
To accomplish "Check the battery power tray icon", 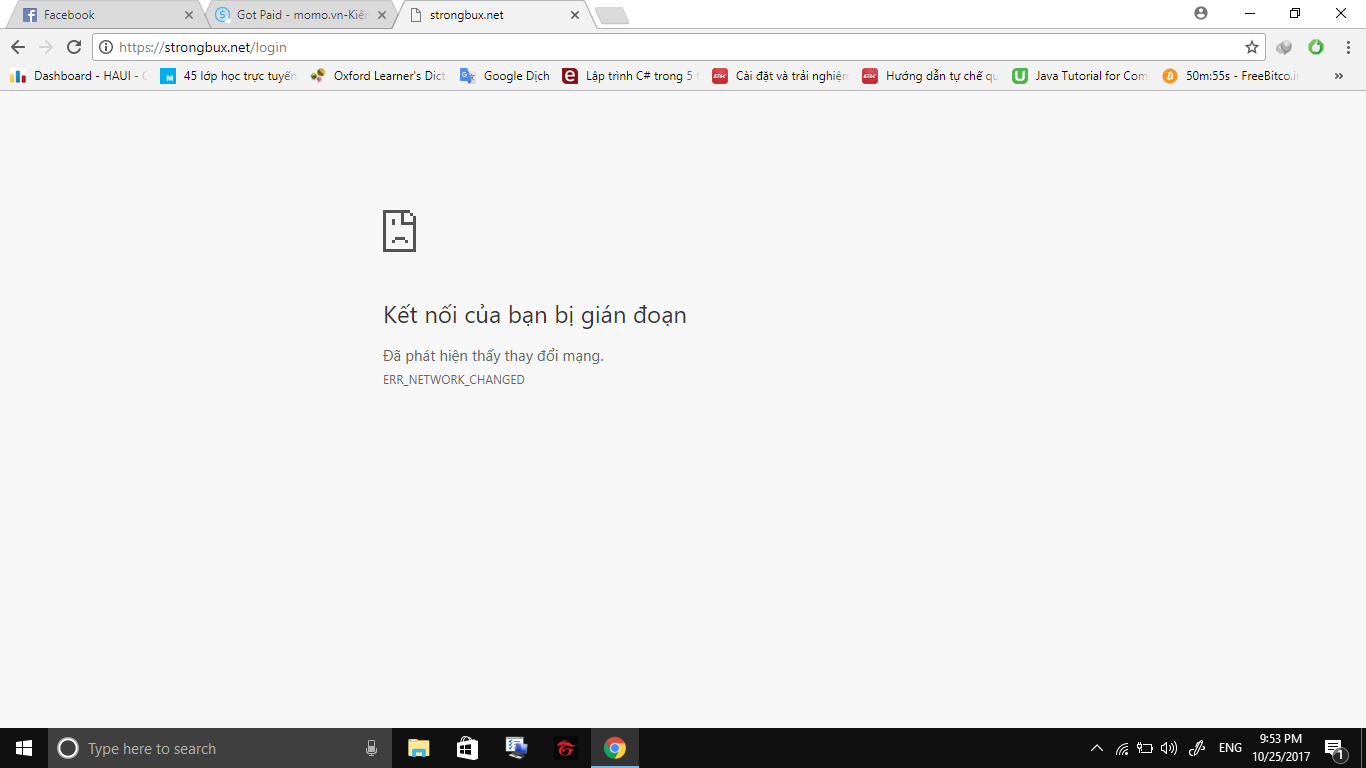I will (x=1146, y=748).
